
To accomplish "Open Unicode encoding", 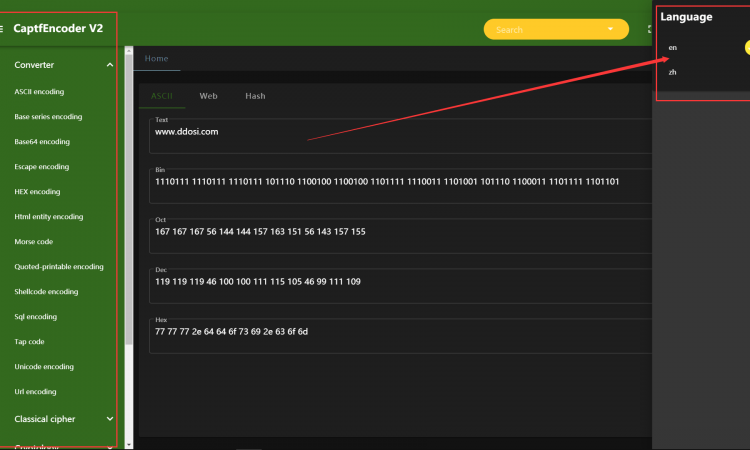I will point(44,367).
